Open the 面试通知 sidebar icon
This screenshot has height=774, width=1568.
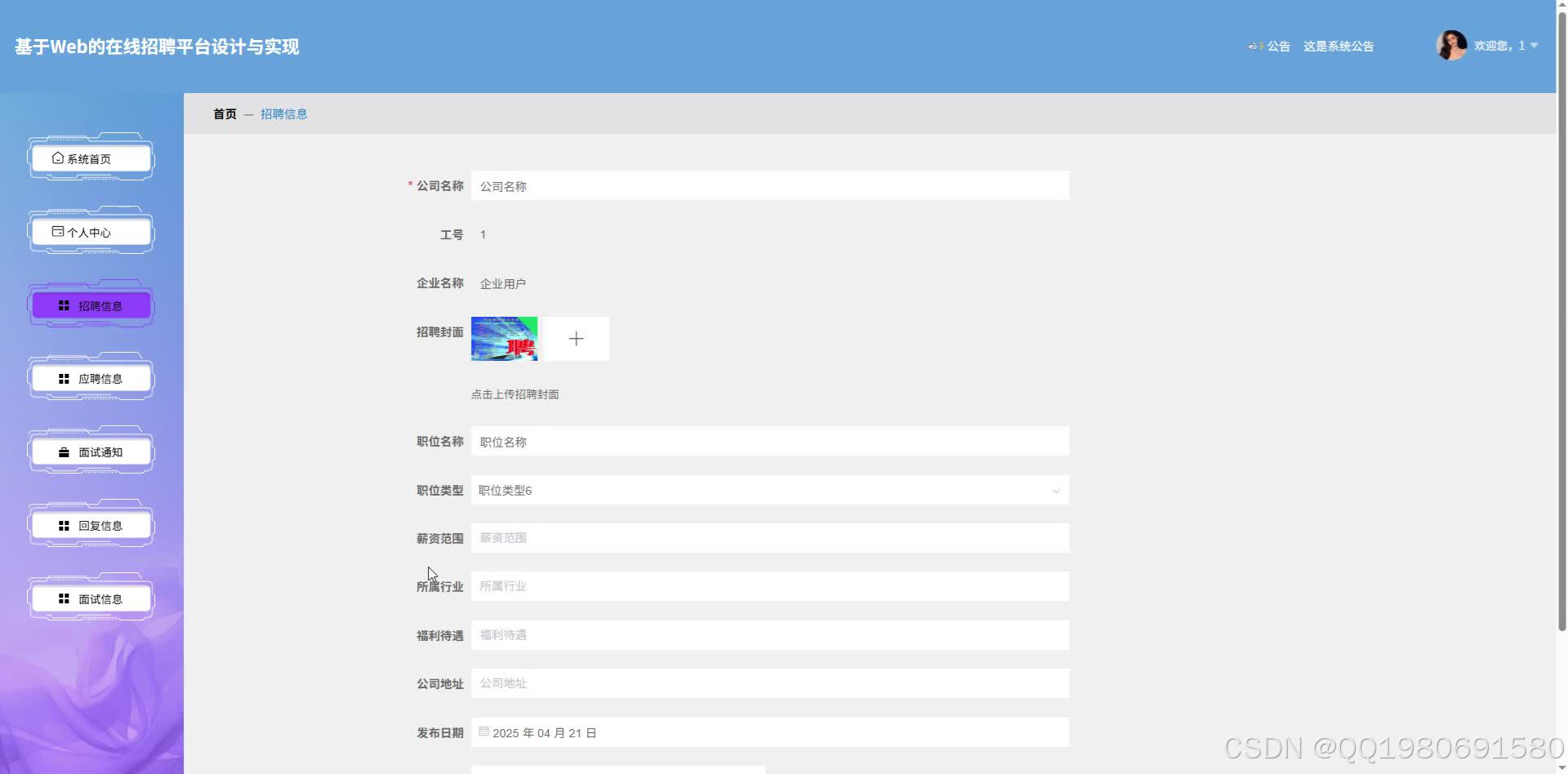coord(64,451)
